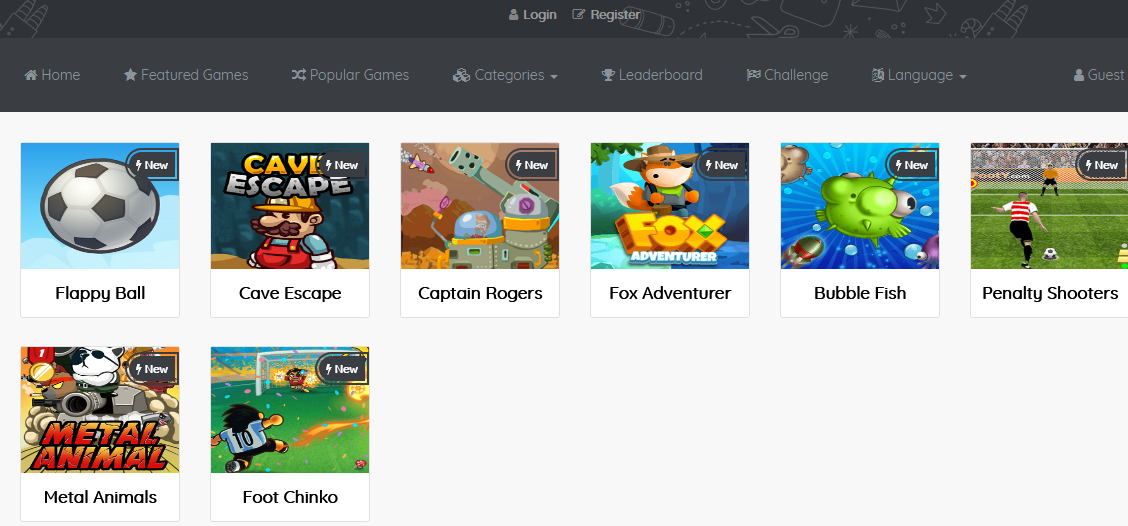Screen dimensions: 1128x526
Task: Open Featured Games menu item
Action: click(186, 75)
